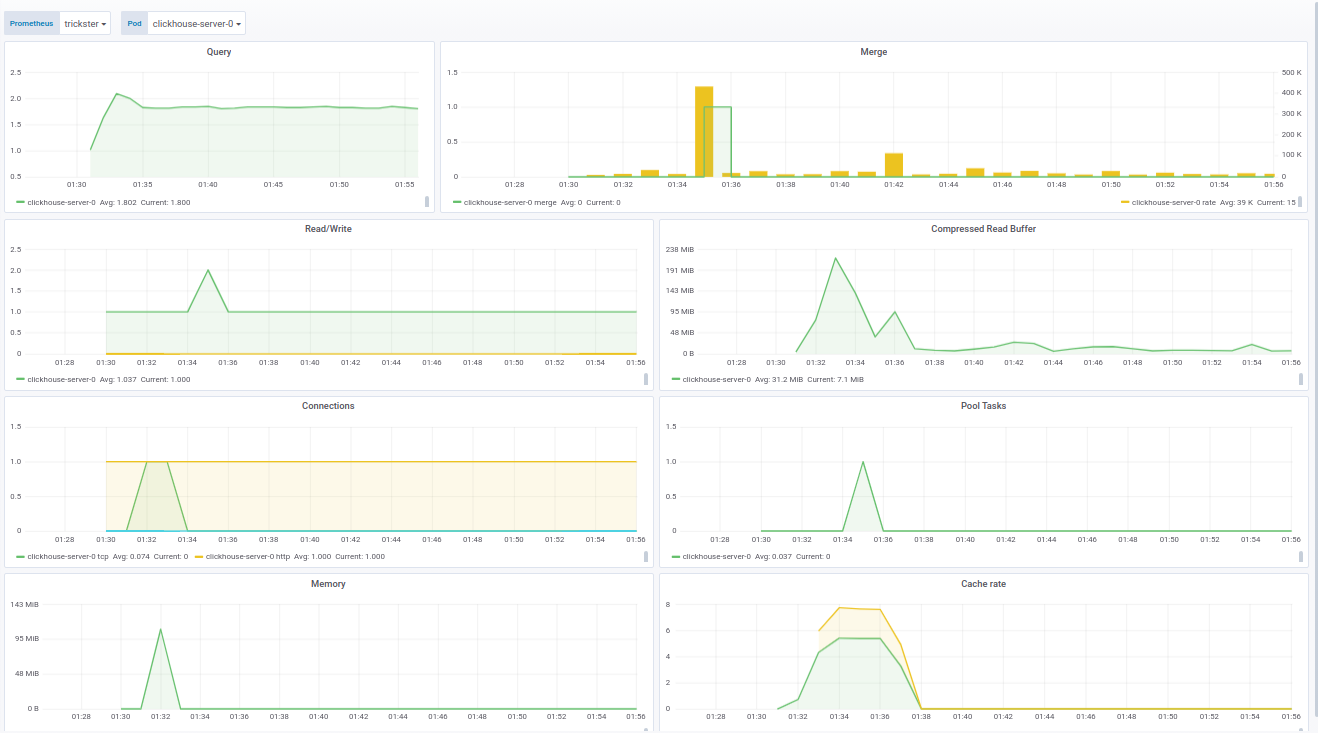Toggle clickhouse-server-0 series in Query legend
Image resolution: width=1318 pixels, height=733 pixels.
tap(61, 202)
